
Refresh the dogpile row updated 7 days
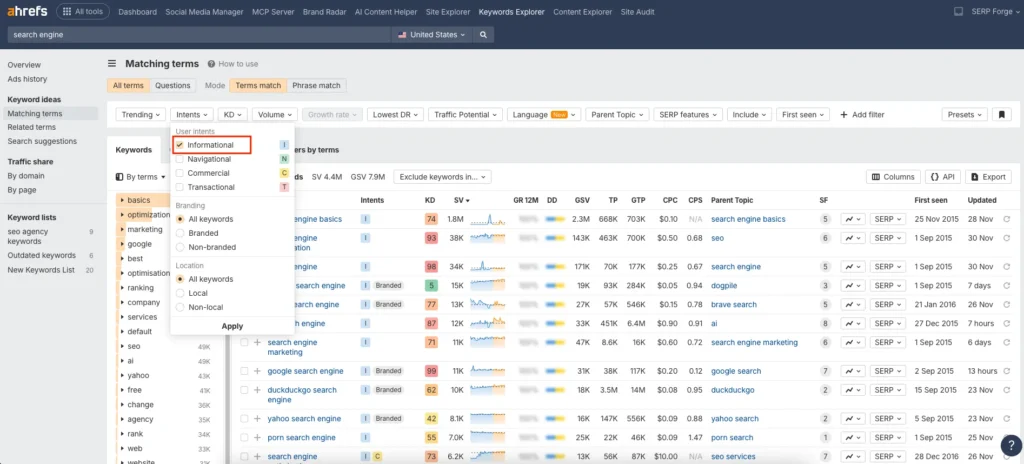(1006, 286)
